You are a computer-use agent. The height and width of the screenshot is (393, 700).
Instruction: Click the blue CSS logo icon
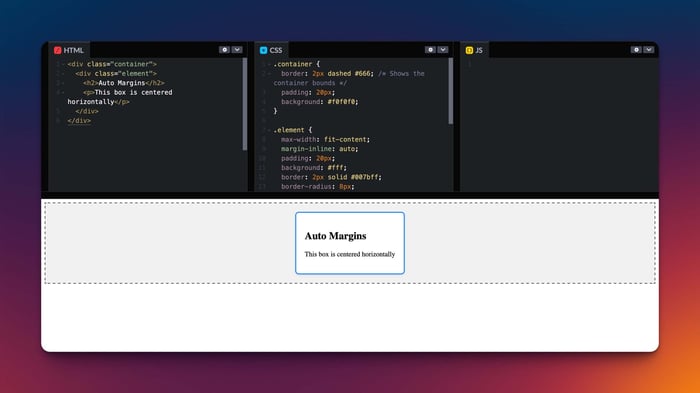(263, 50)
